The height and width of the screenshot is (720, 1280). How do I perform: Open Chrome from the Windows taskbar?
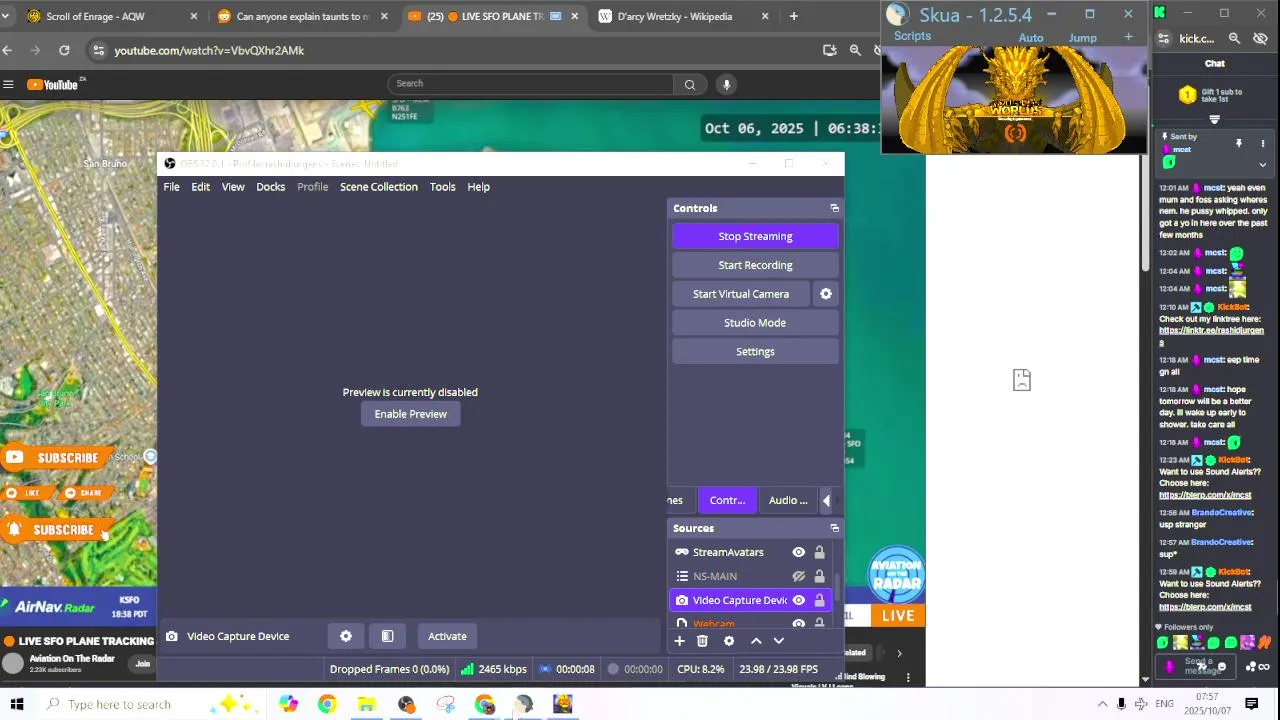327,704
